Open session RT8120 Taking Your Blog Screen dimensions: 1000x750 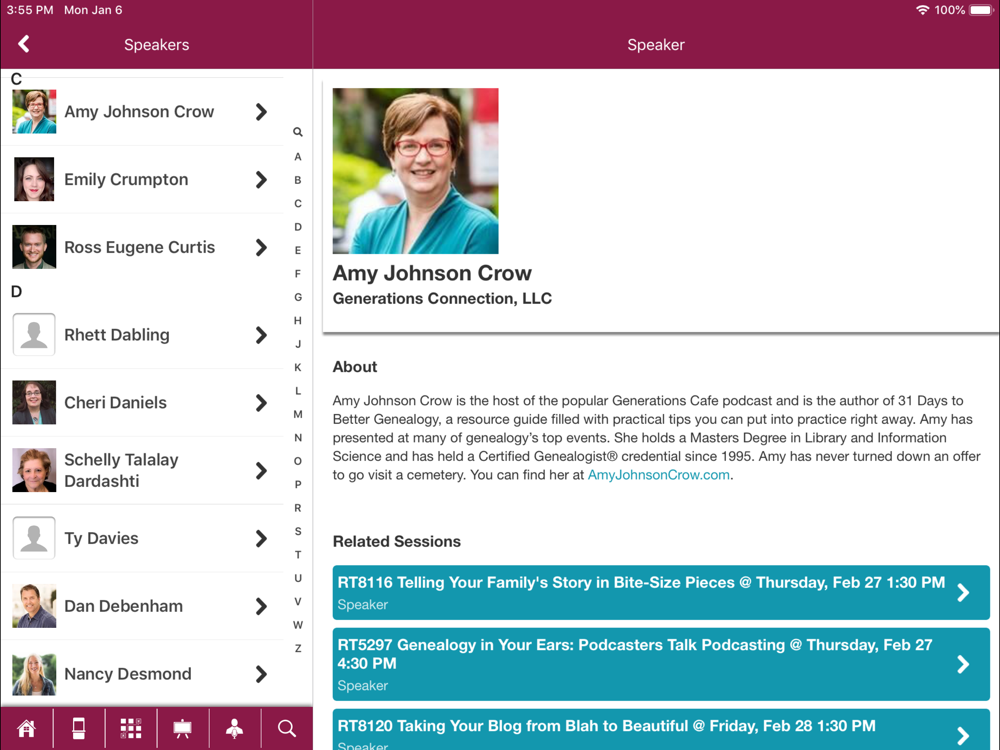tap(661, 730)
